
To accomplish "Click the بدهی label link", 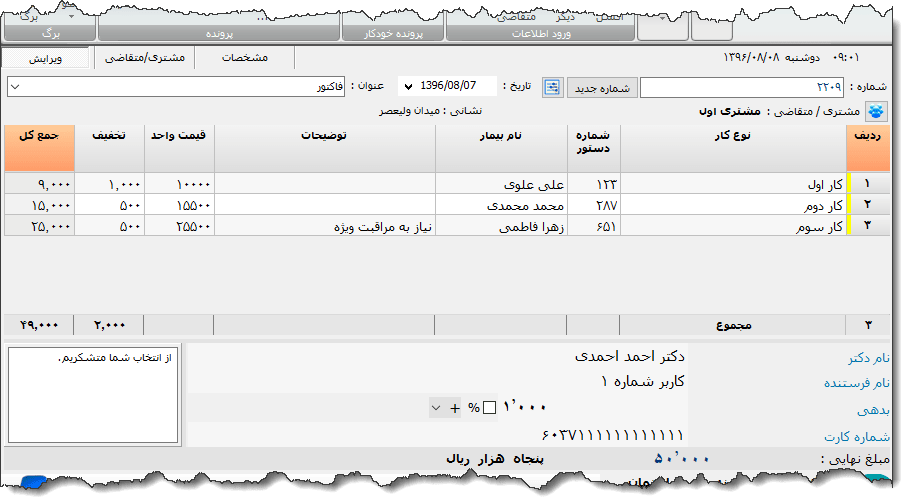I will (873, 410).
